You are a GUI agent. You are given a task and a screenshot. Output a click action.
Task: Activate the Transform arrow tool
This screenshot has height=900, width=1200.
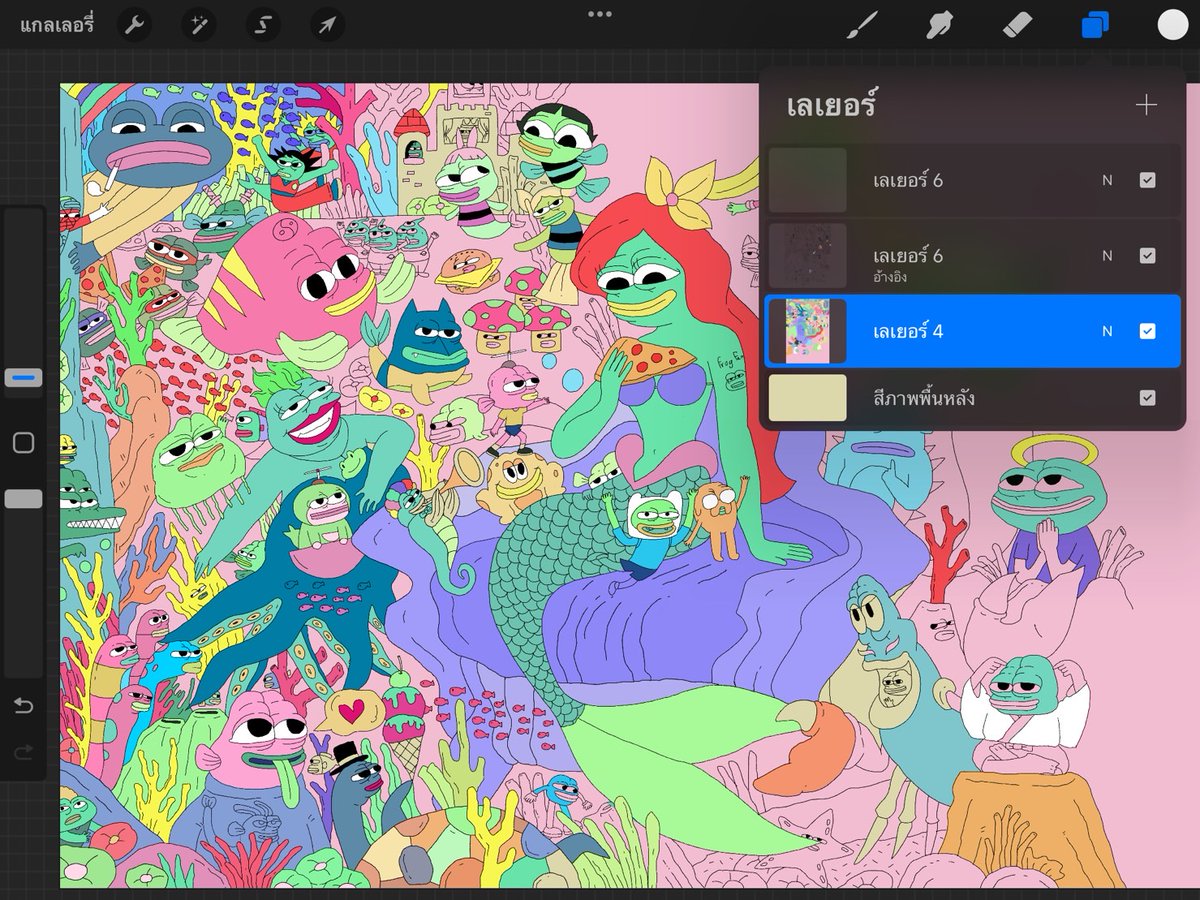(327, 24)
